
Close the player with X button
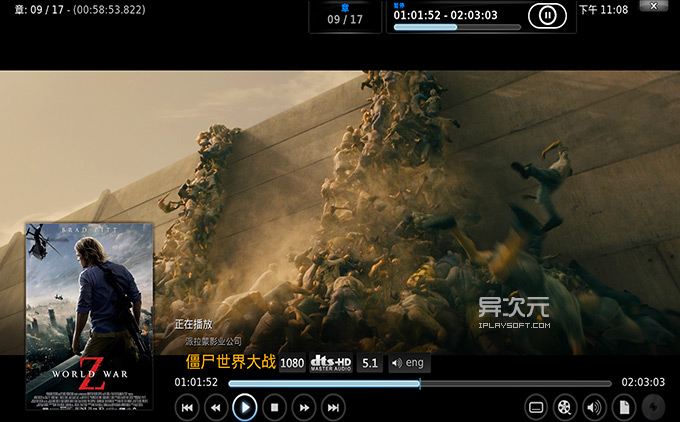(x=654, y=6)
